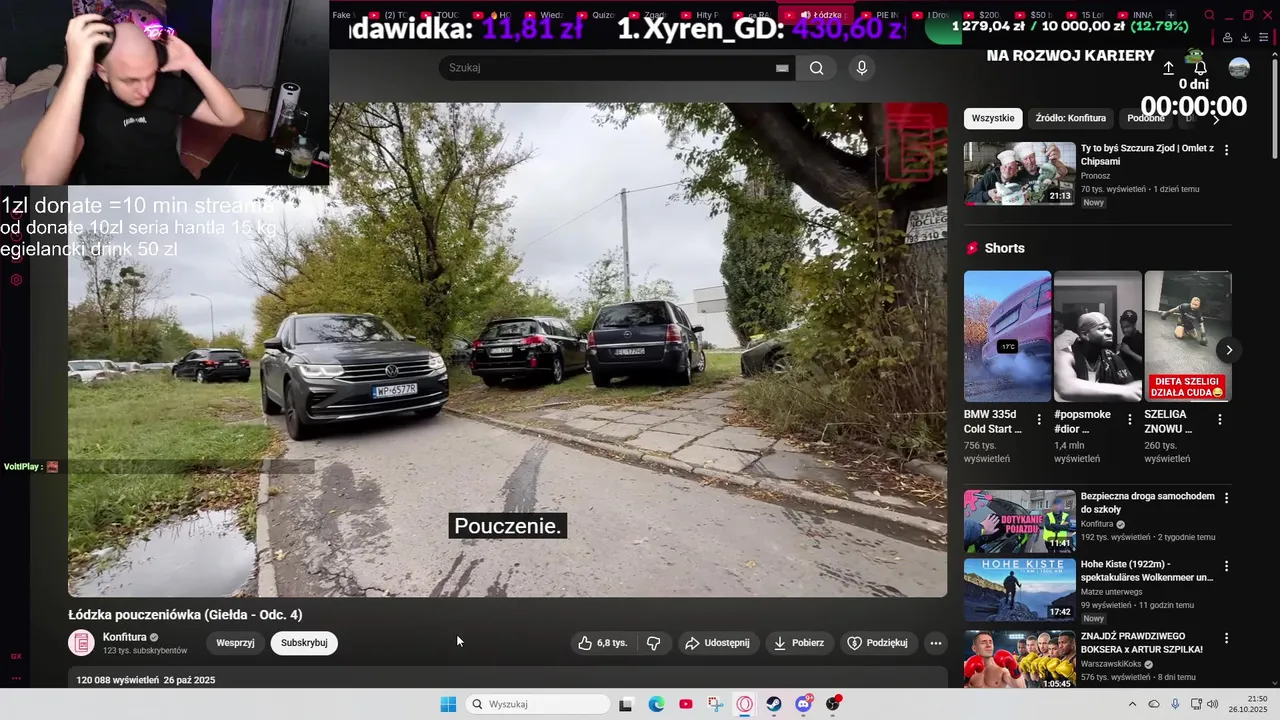Open Task View on the taskbar

(626, 704)
